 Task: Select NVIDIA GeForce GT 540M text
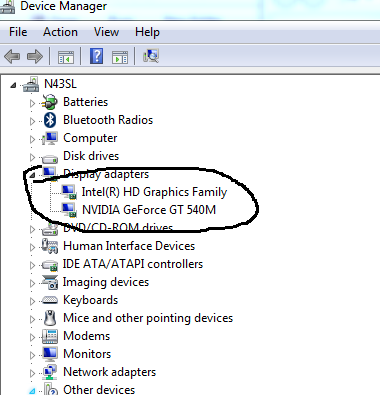tap(149, 210)
